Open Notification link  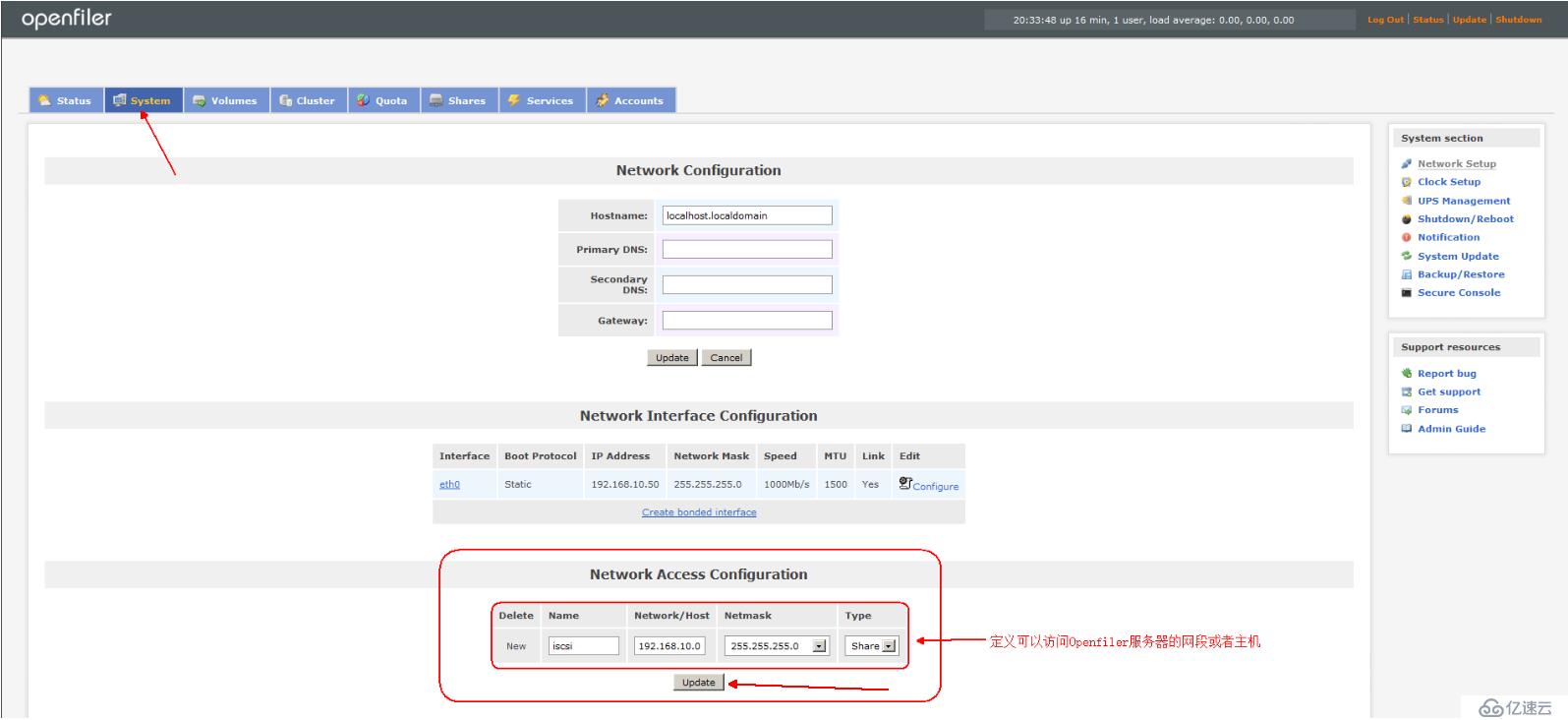pyautogui.click(x=1448, y=237)
